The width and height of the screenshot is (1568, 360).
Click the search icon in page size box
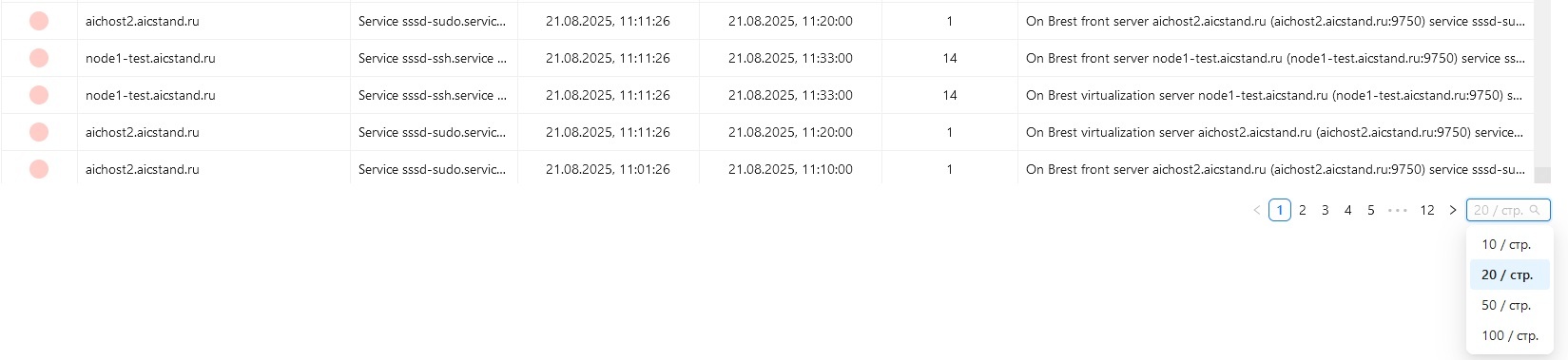1535,210
